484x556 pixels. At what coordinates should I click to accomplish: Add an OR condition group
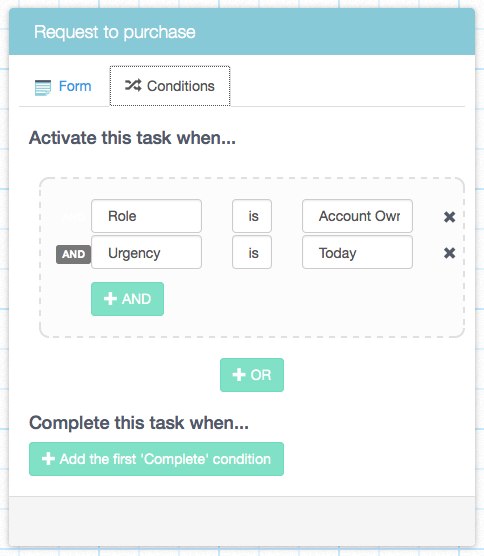point(252,375)
